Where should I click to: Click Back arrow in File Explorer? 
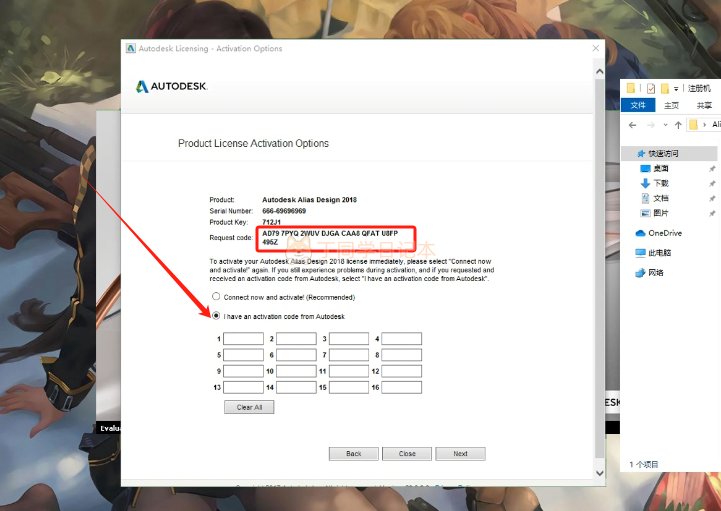click(x=633, y=125)
